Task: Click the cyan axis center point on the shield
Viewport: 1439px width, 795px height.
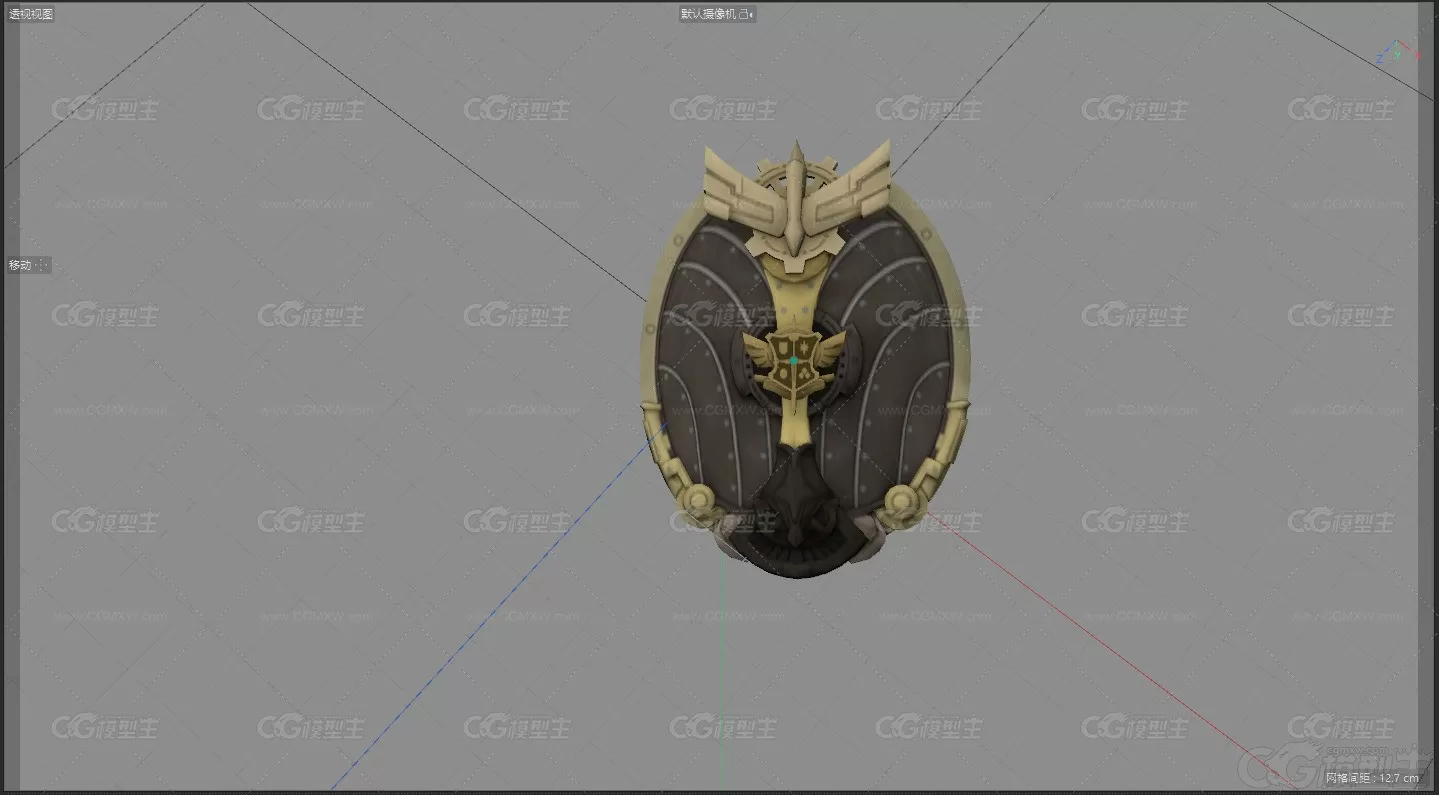Action: [x=794, y=360]
